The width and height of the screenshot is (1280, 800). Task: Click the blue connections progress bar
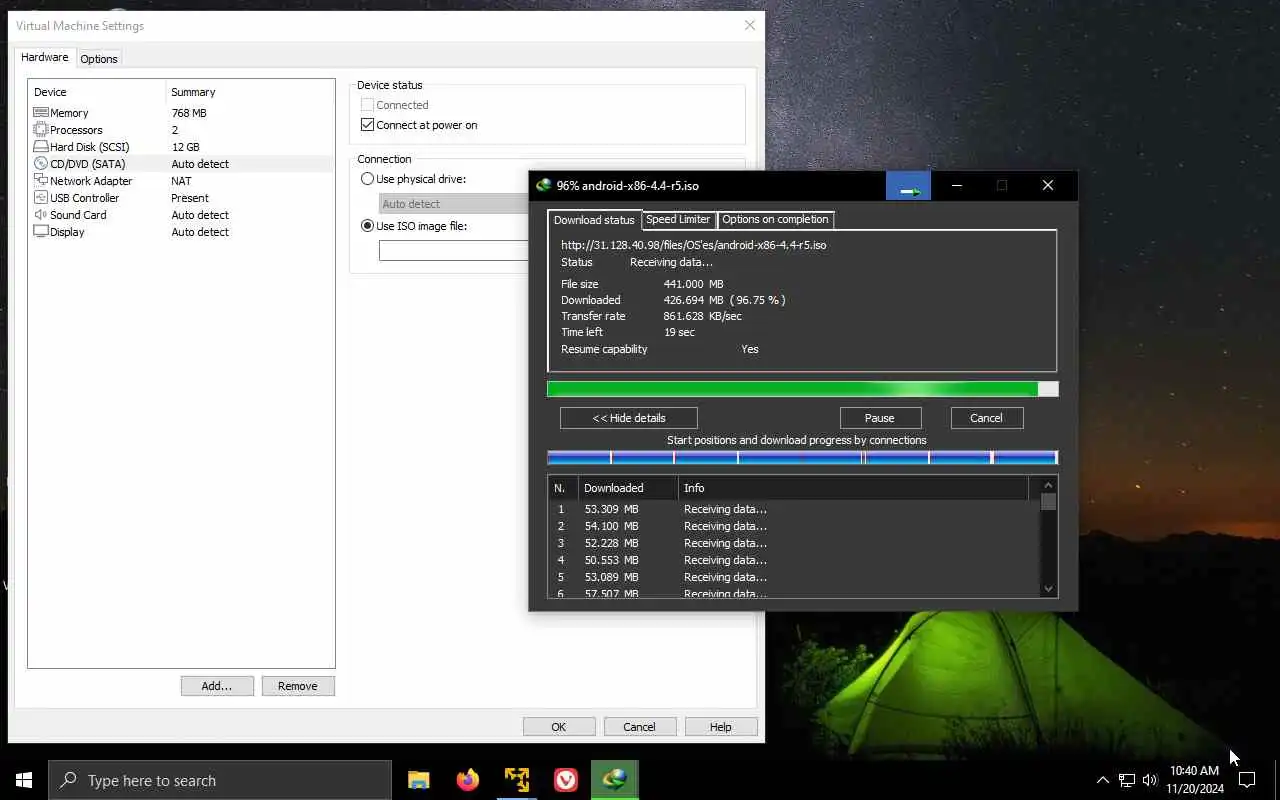click(x=802, y=458)
